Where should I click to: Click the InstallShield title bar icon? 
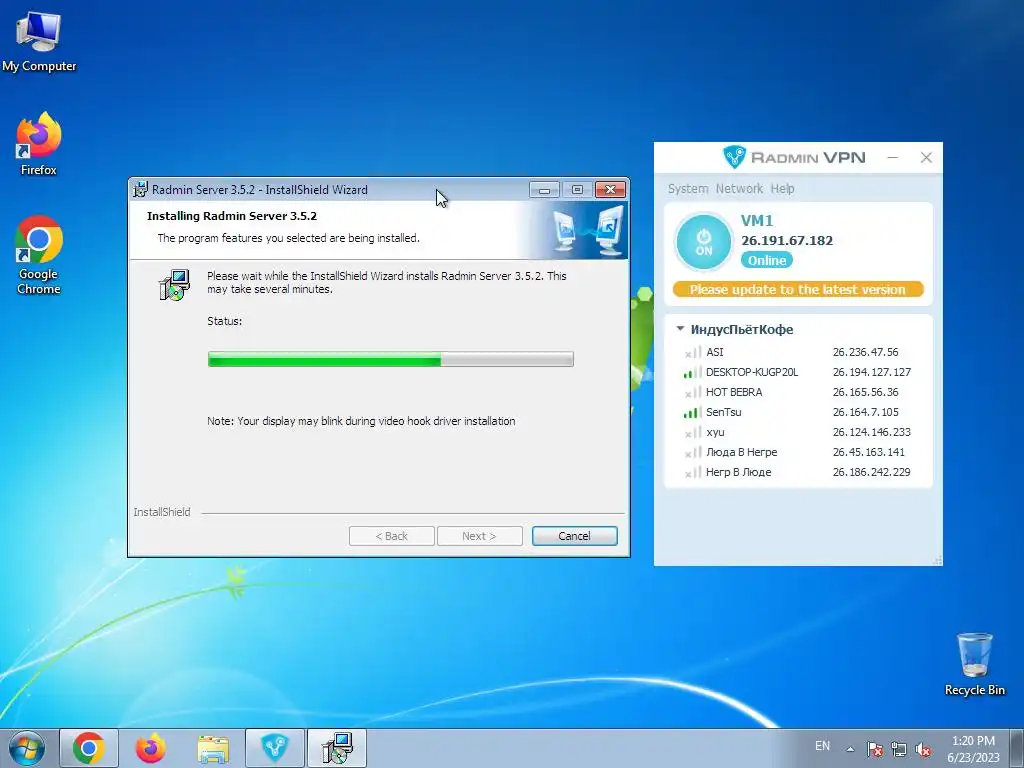pyautogui.click(x=140, y=190)
